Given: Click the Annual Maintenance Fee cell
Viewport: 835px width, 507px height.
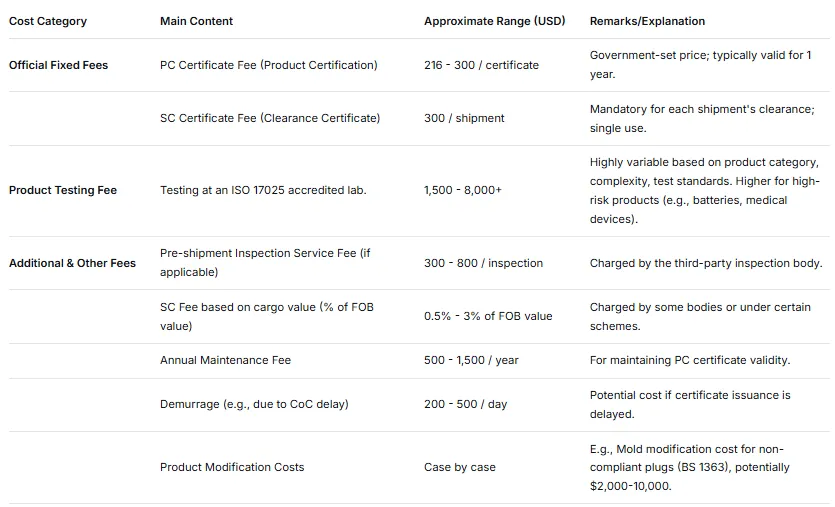Looking at the screenshot, I should pos(225,360).
